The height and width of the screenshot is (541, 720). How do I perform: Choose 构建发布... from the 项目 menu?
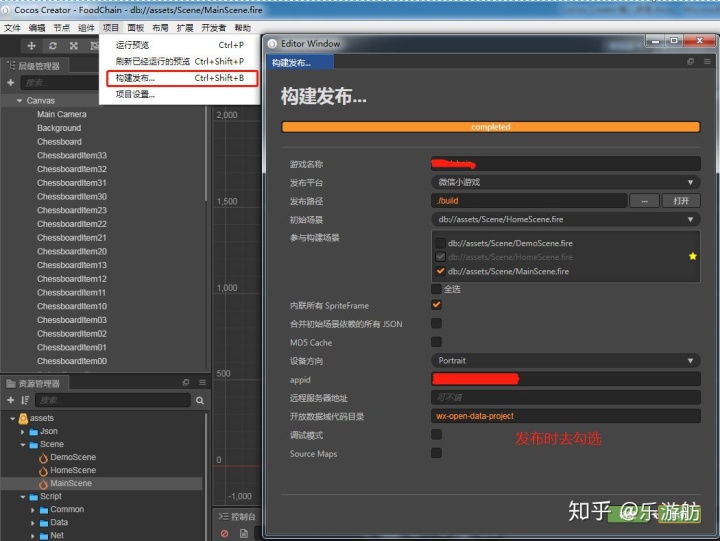click(182, 78)
